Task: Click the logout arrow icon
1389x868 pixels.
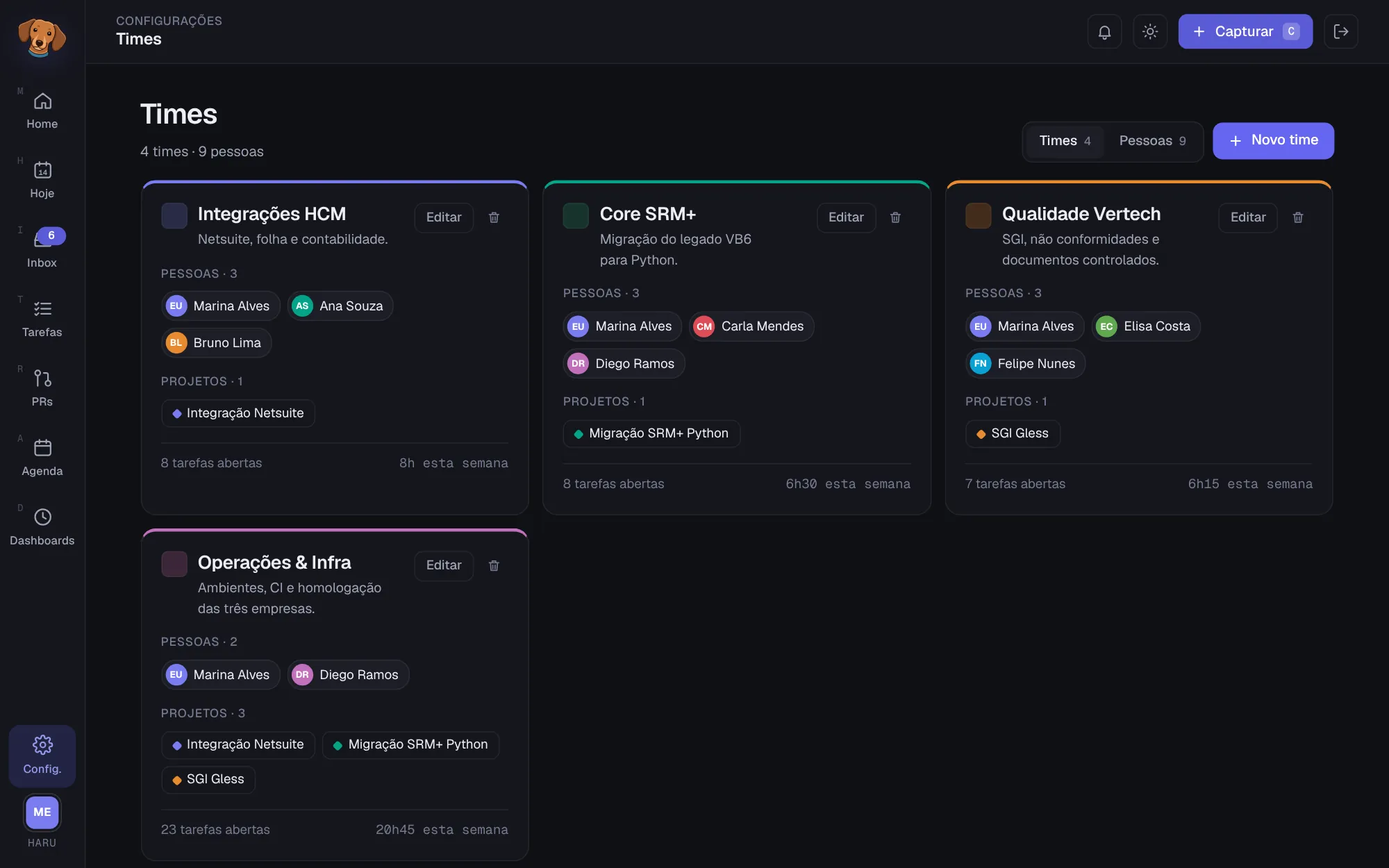Action: coord(1341,31)
